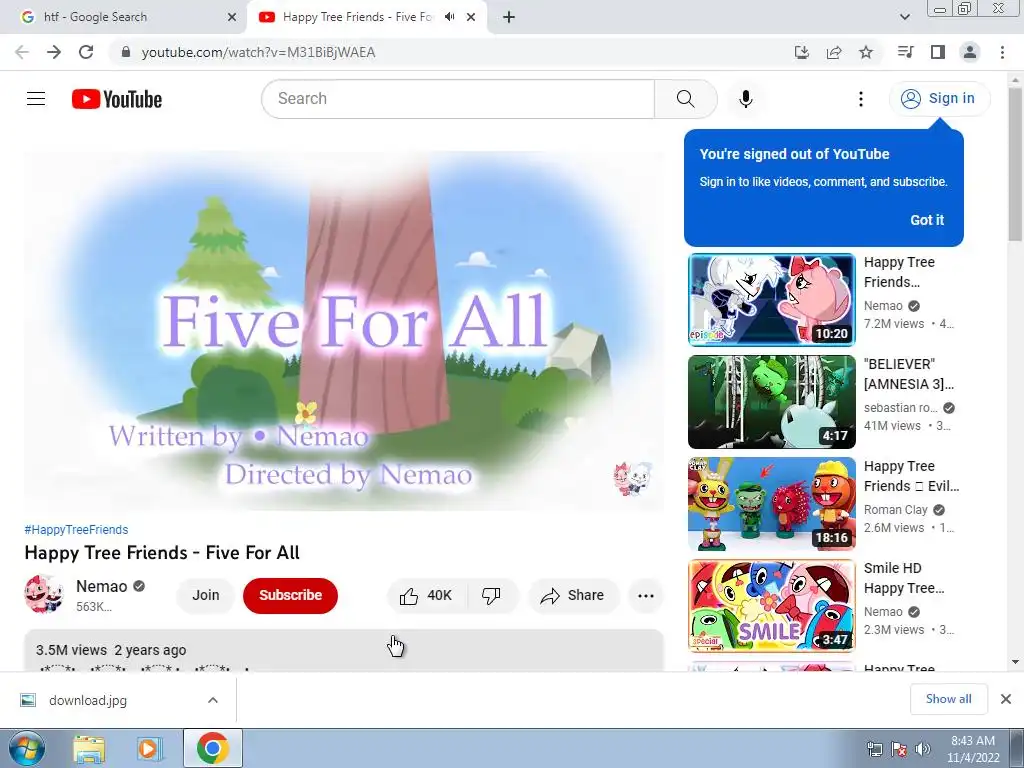Expand download.jpg options chevron
The image size is (1024, 768).
point(213,700)
